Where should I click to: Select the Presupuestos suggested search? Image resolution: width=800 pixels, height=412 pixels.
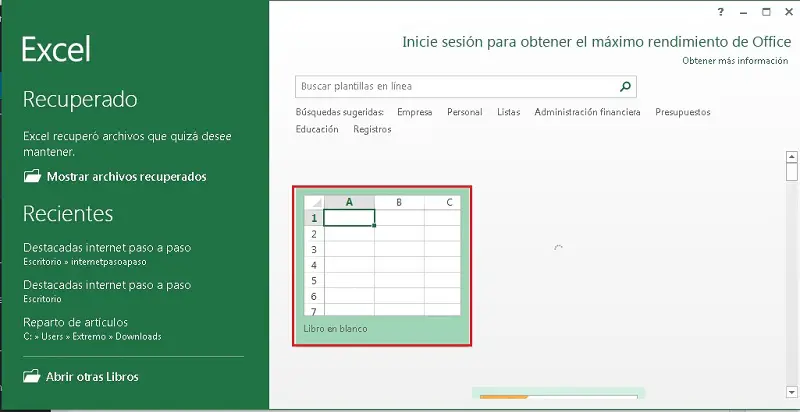point(683,112)
